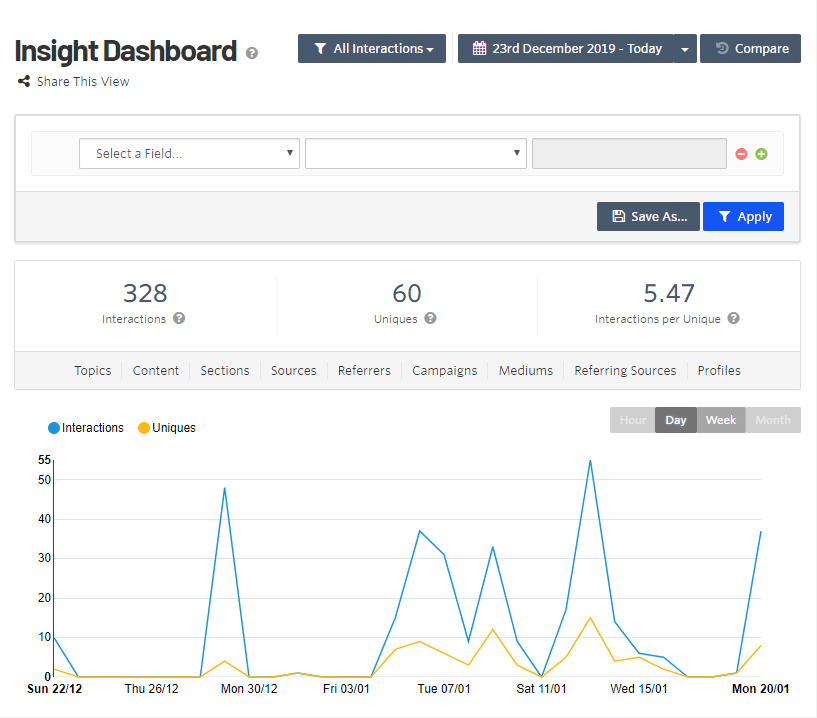The height and width of the screenshot is (718, 817).
Task: Click the Compare button
Action: click(750, 49)
